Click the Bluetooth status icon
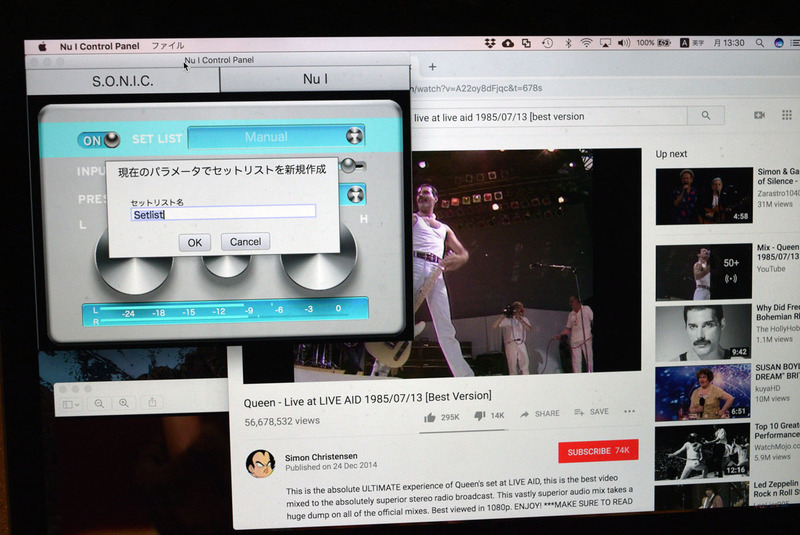The image size is (800, 535). point(568,43)
